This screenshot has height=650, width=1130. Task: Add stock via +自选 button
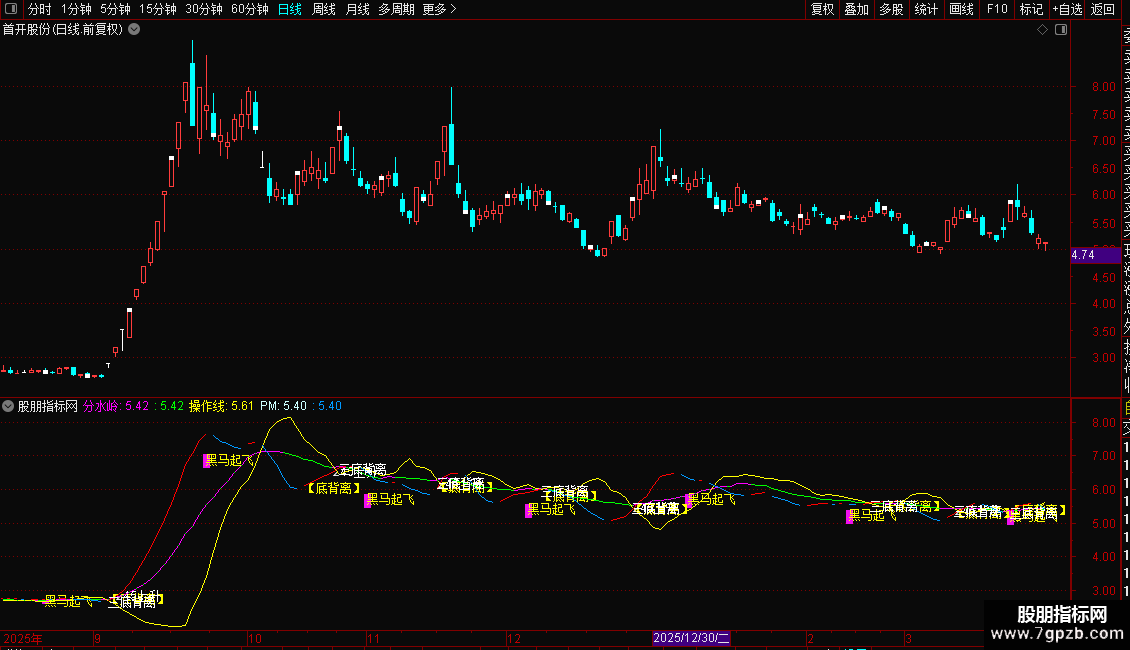pos(1067,9)
